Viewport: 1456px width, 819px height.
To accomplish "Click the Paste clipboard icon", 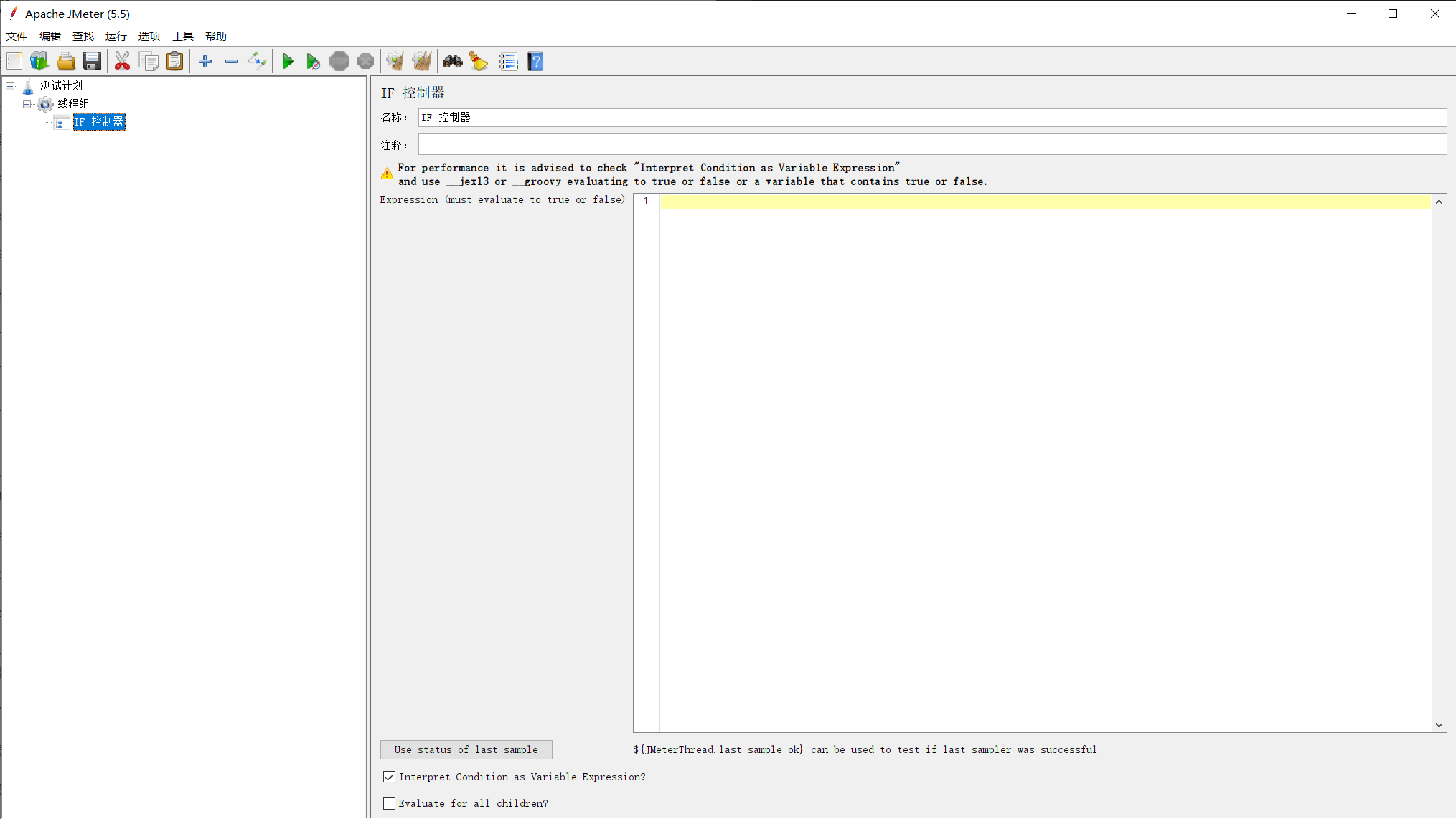I will coord(174,62).
